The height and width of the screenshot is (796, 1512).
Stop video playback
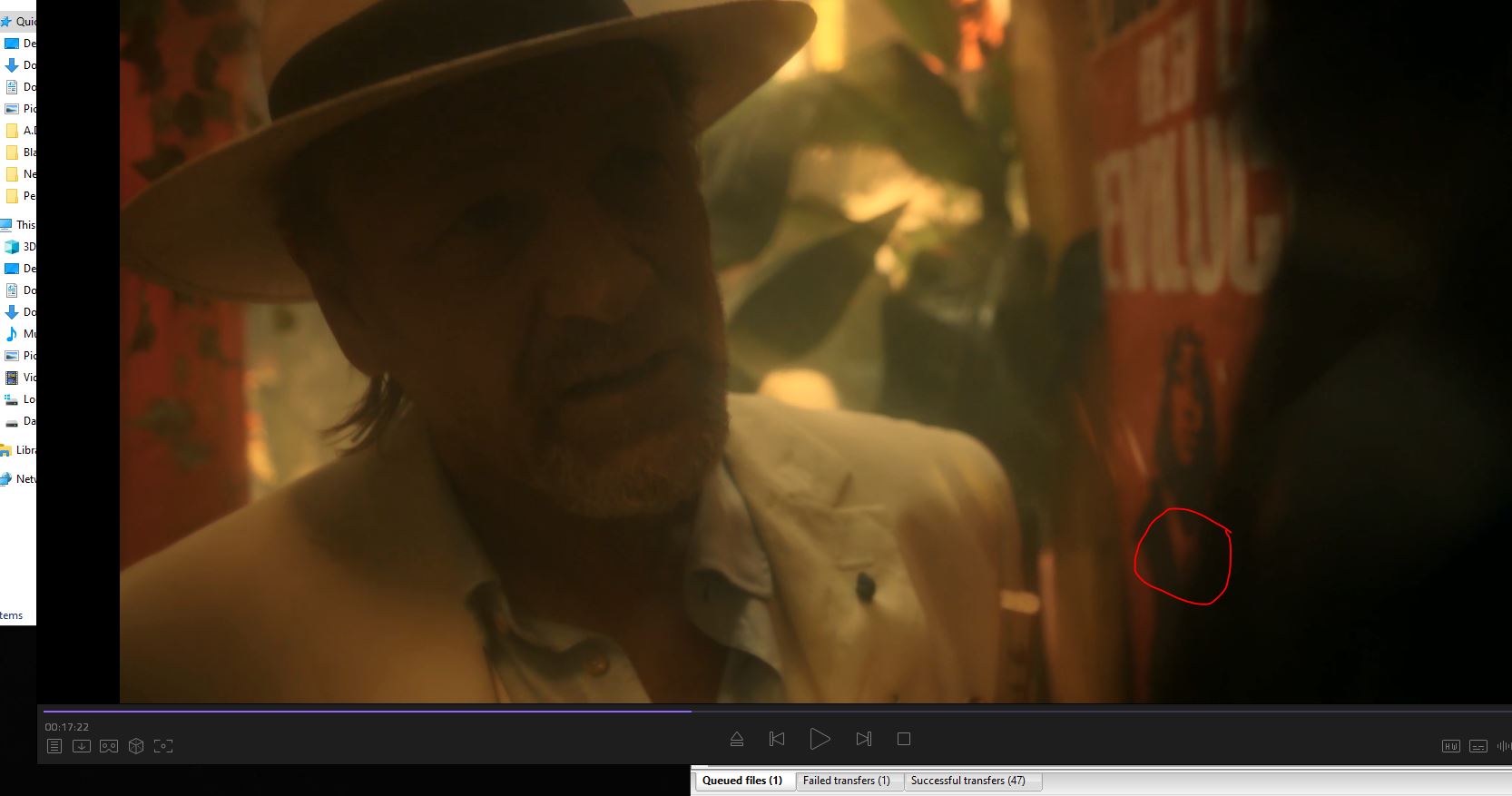click(x=904, y=739)
